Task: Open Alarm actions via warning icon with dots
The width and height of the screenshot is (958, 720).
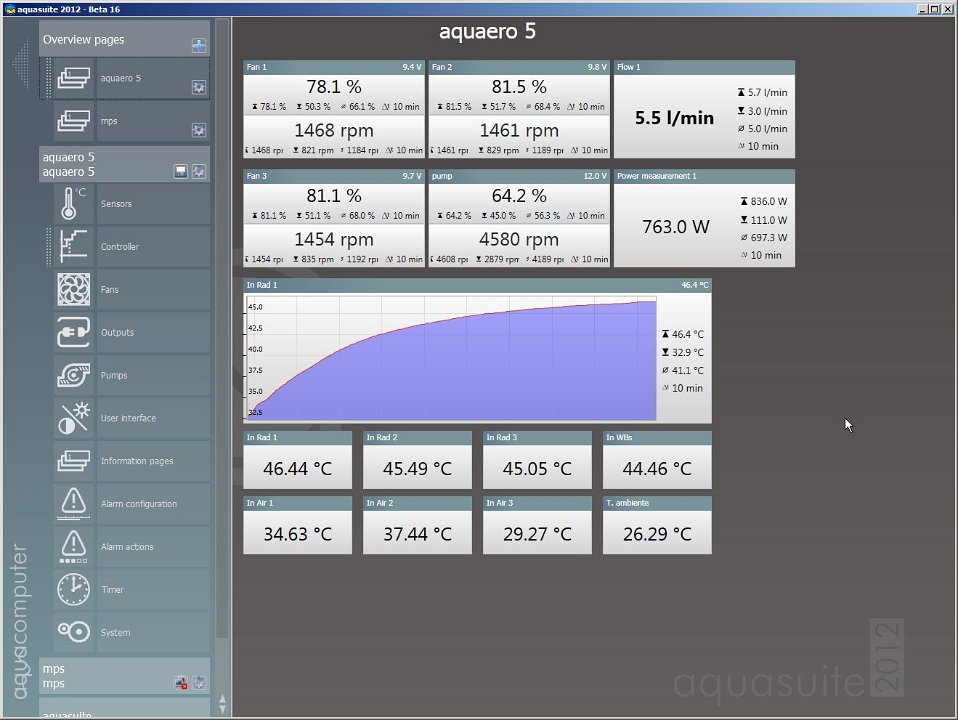Action: pyautogui.click(x=73, y=546)
